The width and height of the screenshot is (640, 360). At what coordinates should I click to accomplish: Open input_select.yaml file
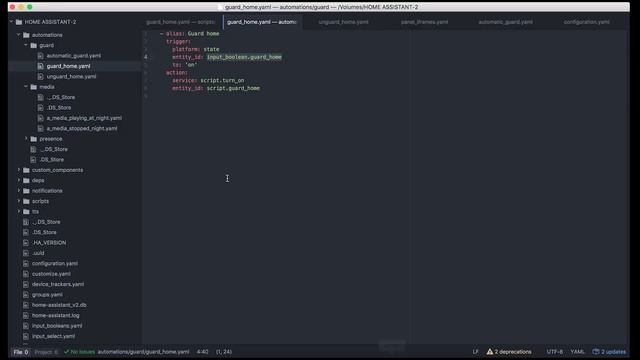[x=53, y=336]
